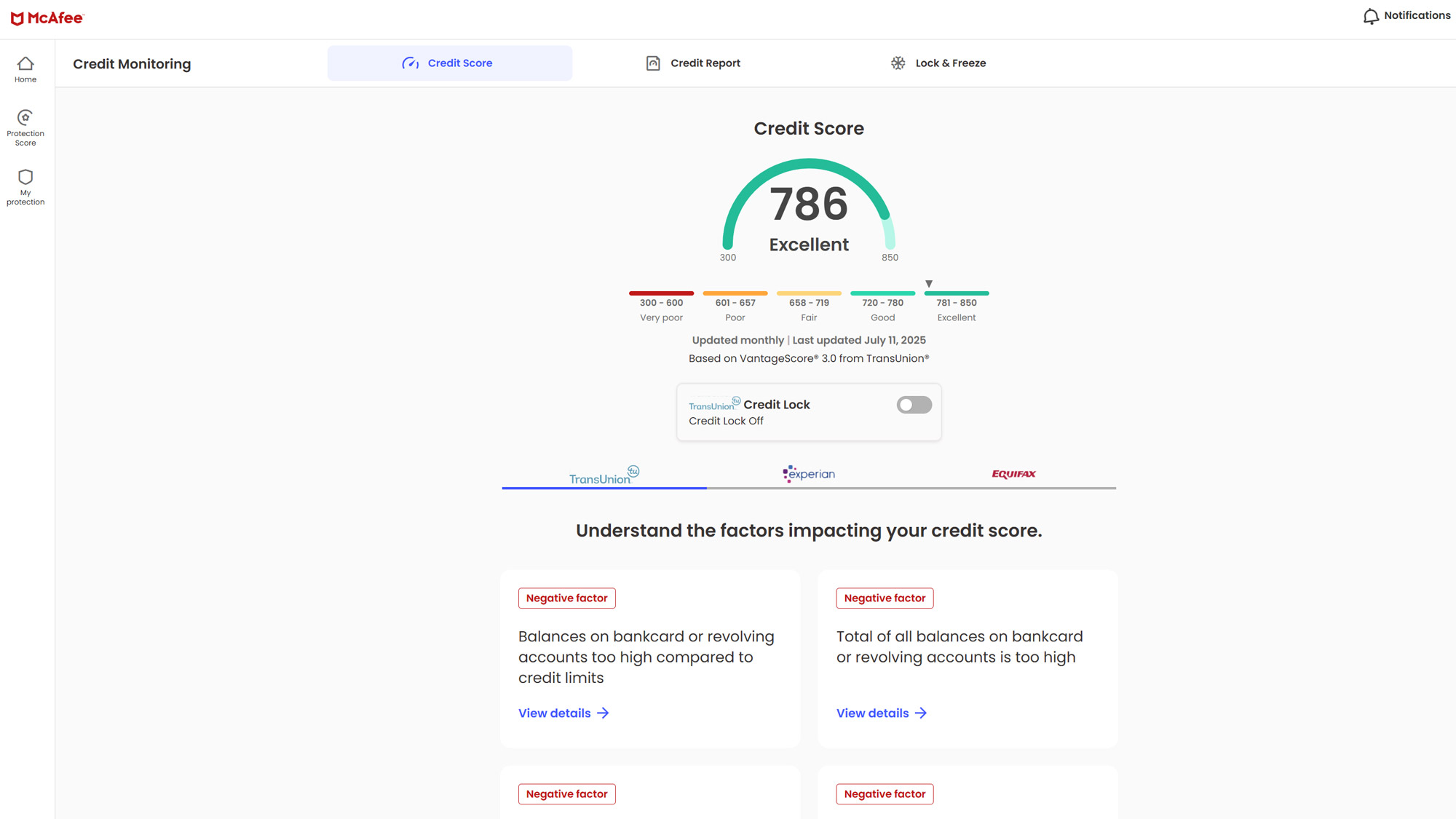Click arrow beside first View details link
The height and width of the screenshot is (819, 1456).
[x=603, y=713]
